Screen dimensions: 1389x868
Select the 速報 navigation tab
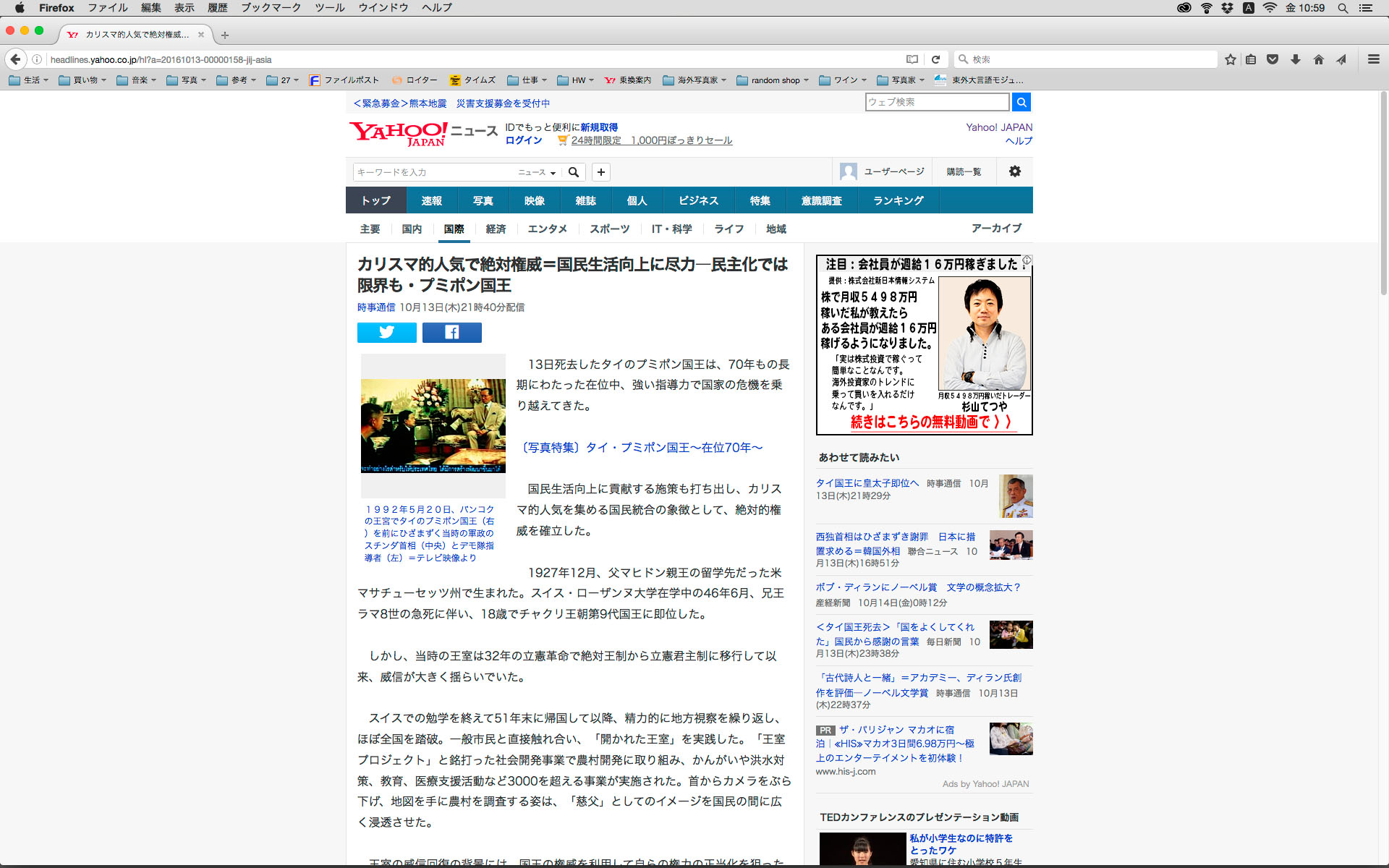[431, 200]
